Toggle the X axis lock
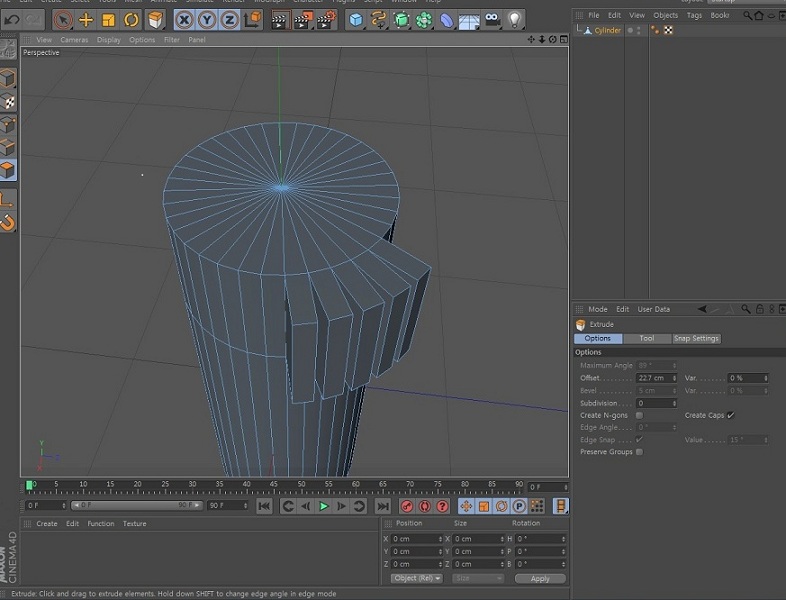786x600 pixels. (184, 20)
